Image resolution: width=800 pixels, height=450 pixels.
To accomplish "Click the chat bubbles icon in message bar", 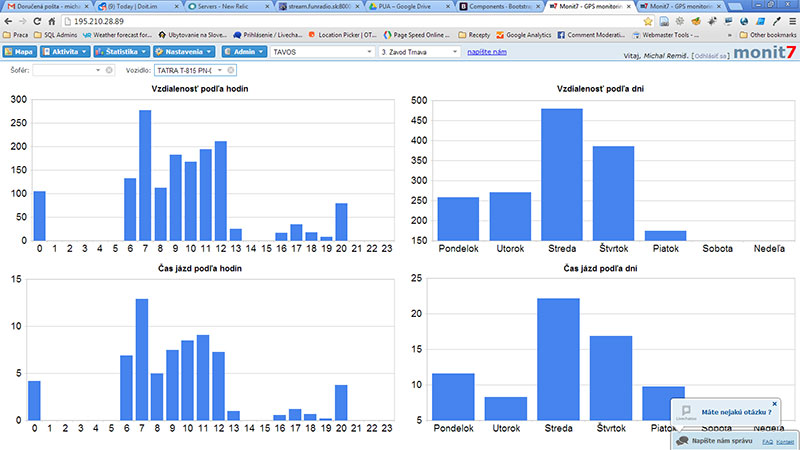I will pyautogui.click(x=680, y=440).
